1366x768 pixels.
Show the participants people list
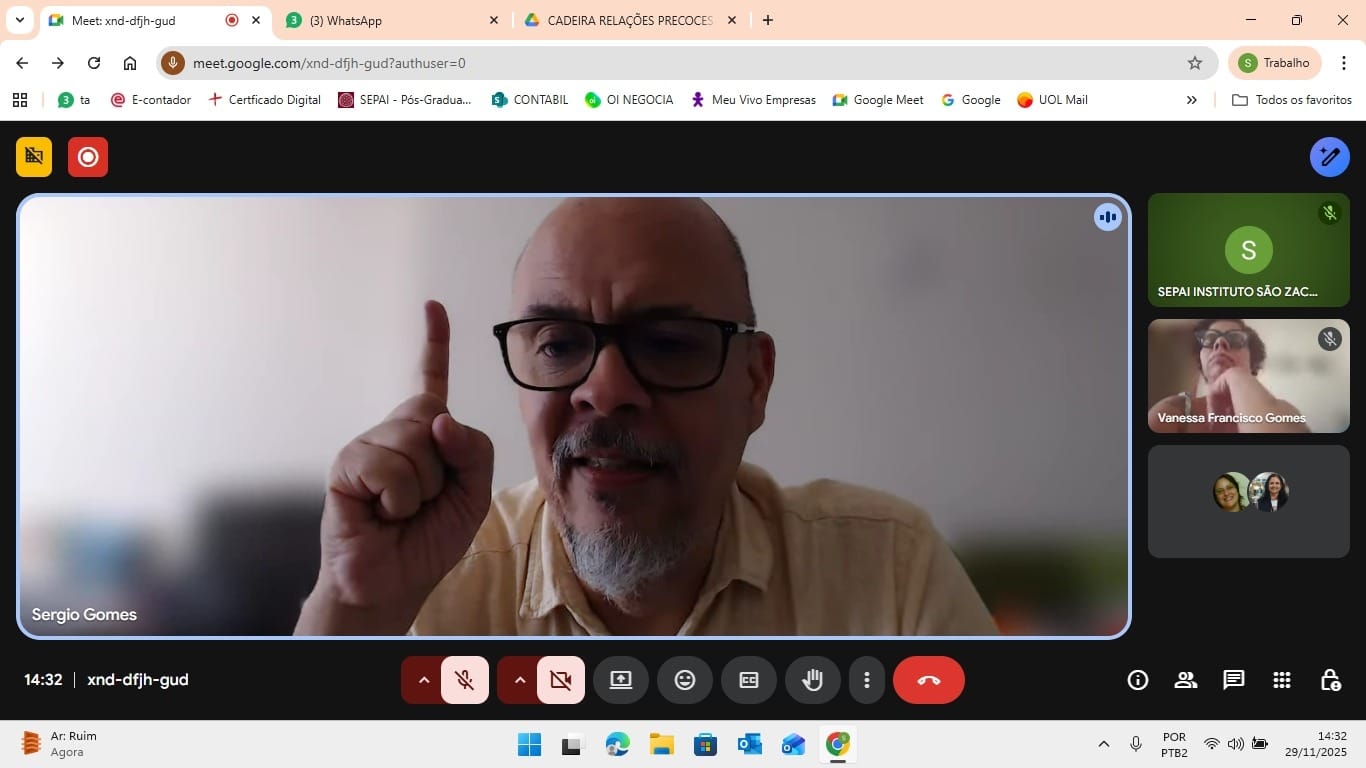pyautogui.click(x=1185, y=680)
